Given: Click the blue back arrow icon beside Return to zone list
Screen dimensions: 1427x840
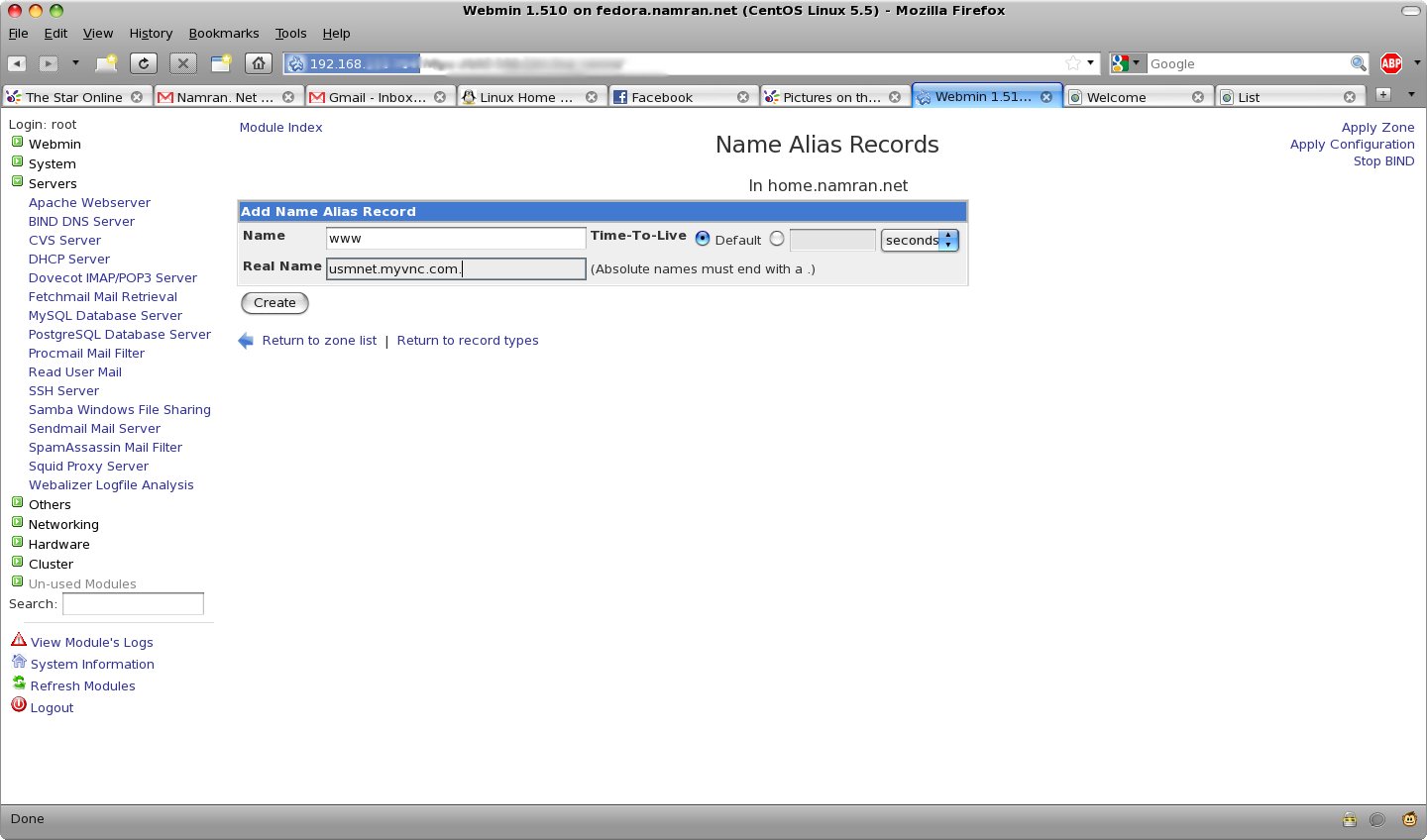Looking at the screenshot, I should pyautogui.click(x=246, y=341).
